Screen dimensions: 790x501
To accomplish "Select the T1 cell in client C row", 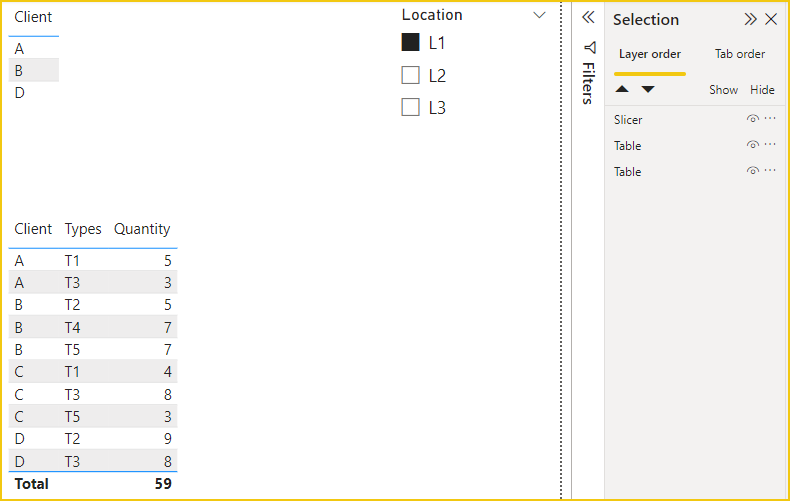I will [x=72, y=372].
